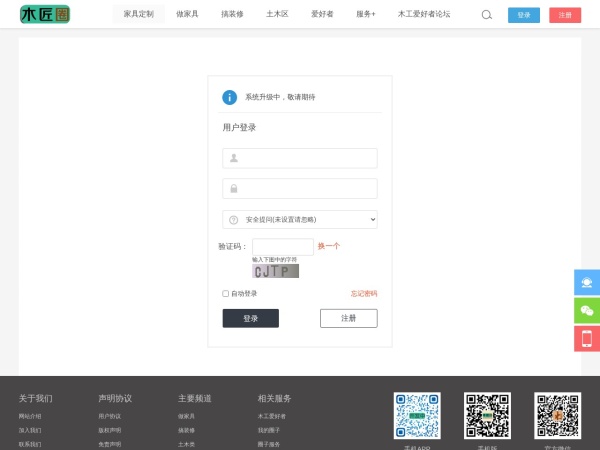The image size is (600, 450).
Task: Open the 服务+ nav item
Action: pyautogui.click(x=365, y=14)
